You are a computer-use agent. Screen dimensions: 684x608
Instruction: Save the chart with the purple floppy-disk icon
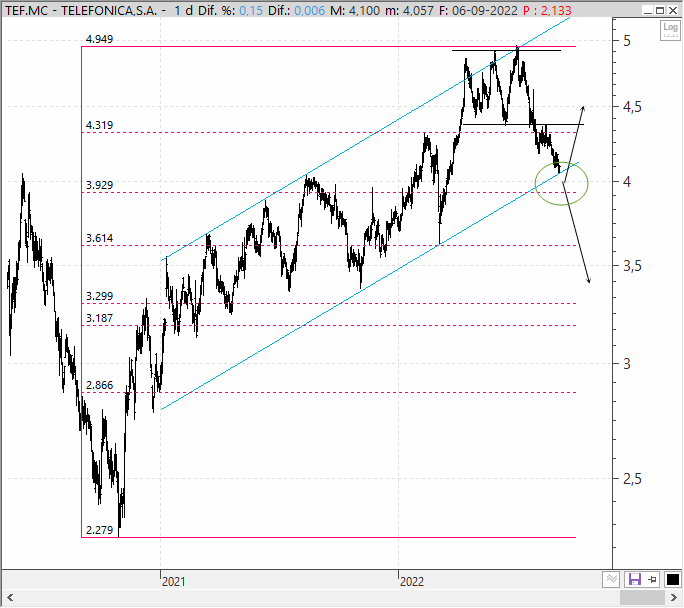pos(634,579)
